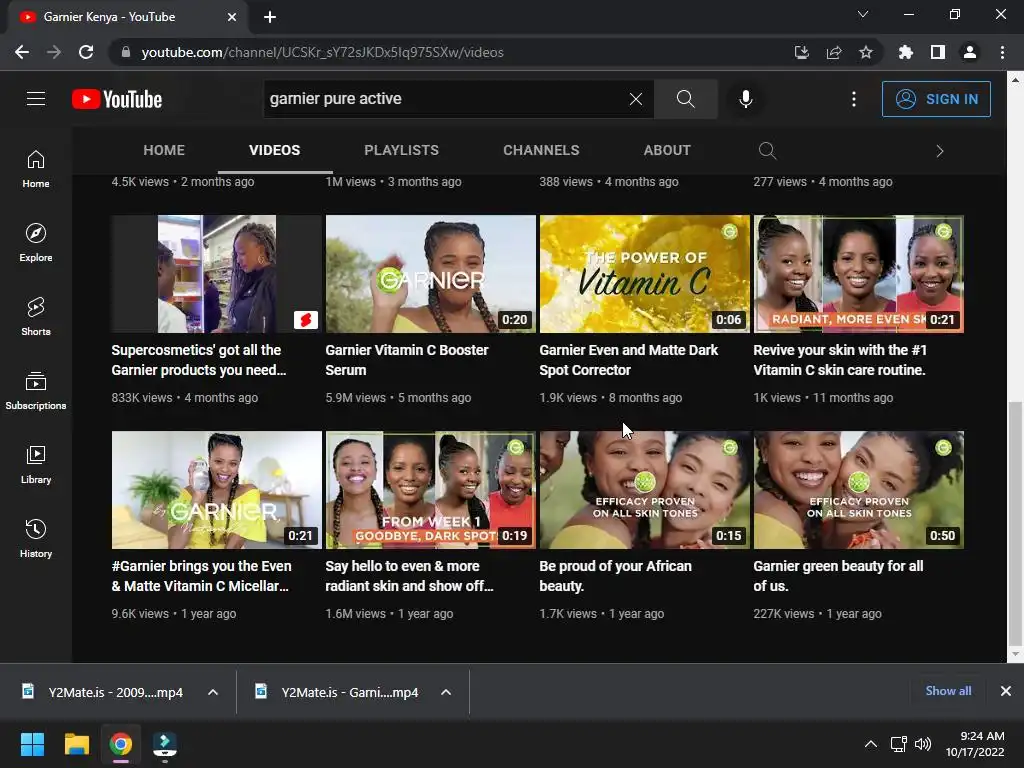Open Chrome three-dot menu
Image resolution: width=1024 pixels, height=768 pixels.
tap(1002, 52)
